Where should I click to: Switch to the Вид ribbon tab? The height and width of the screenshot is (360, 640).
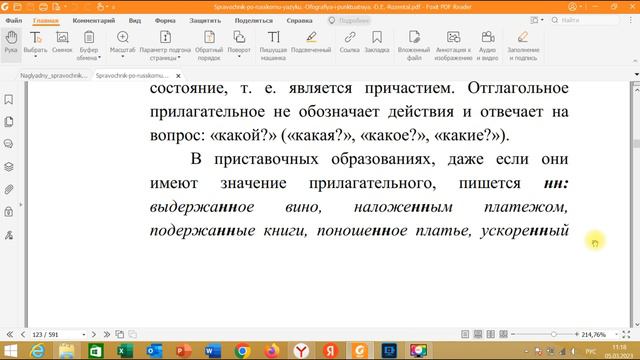click(x=135, y=20)
